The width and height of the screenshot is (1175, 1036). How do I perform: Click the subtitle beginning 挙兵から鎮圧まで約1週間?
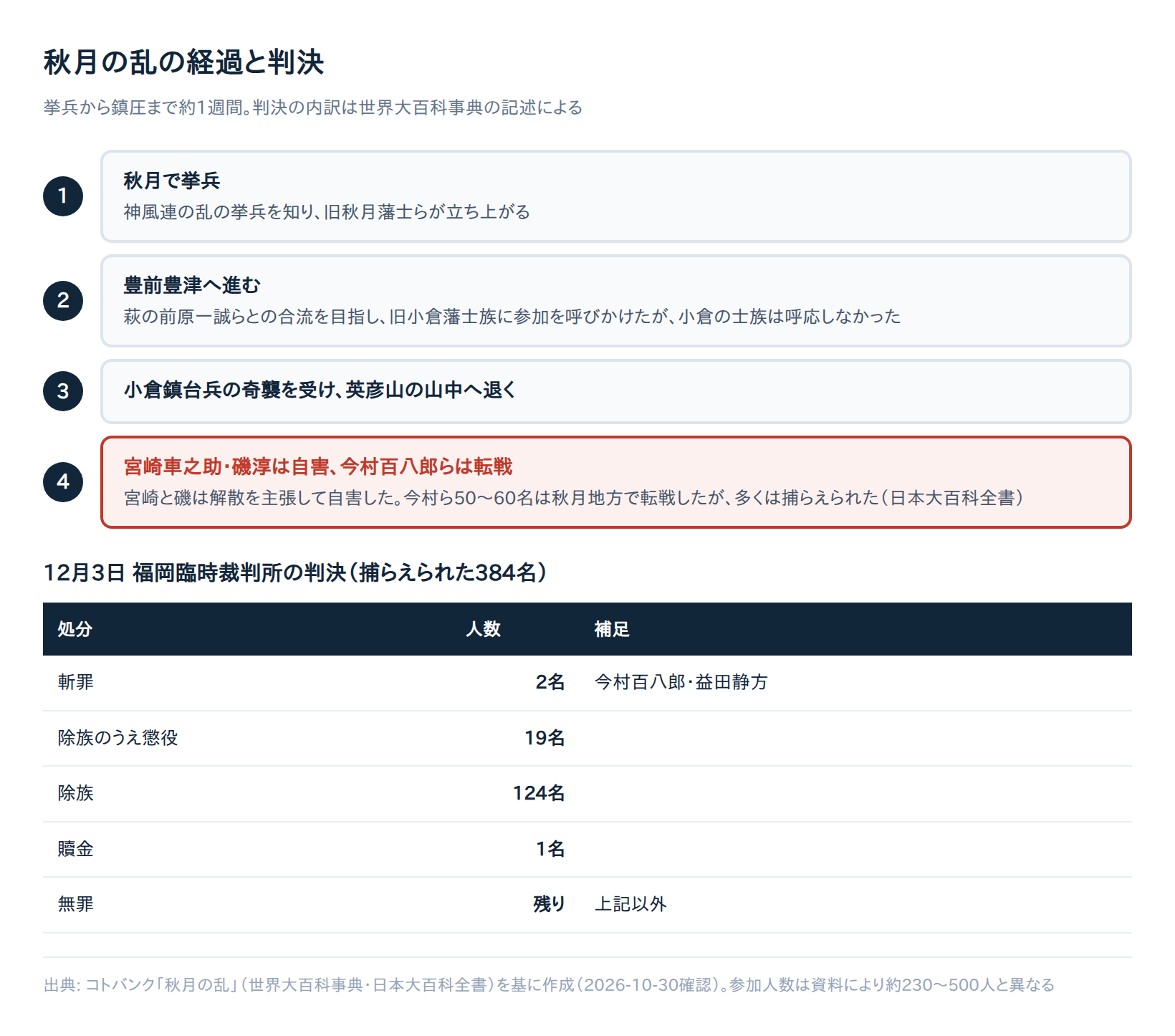click(x=313, y=107)
